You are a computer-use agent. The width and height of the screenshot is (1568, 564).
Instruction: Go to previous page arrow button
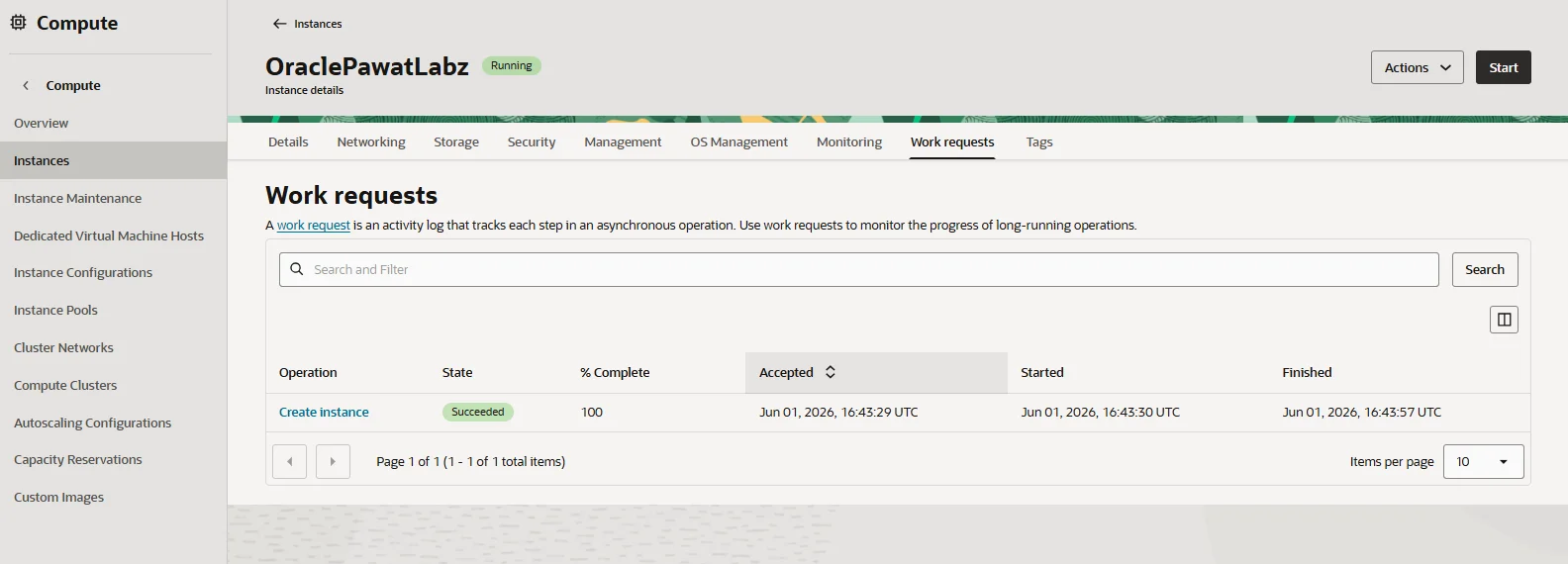[x=289, y=462]
